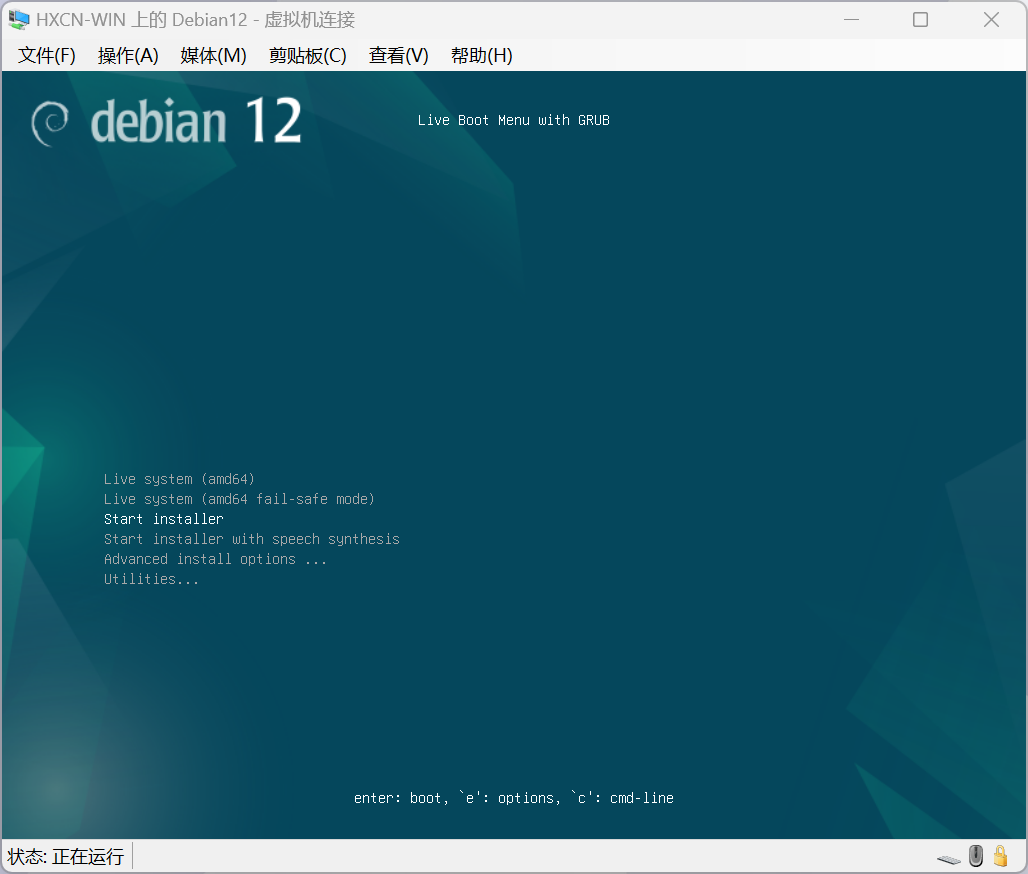The width and height of the screenshot is (1028, 874).
Task: Open Utilities... submenu entry
Action: pos(151,580)
